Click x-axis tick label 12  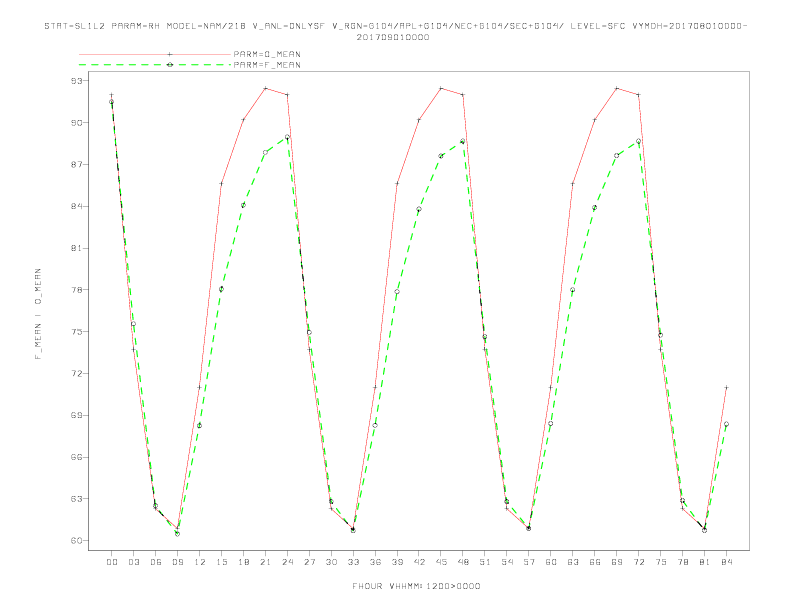tap(200, 562)
